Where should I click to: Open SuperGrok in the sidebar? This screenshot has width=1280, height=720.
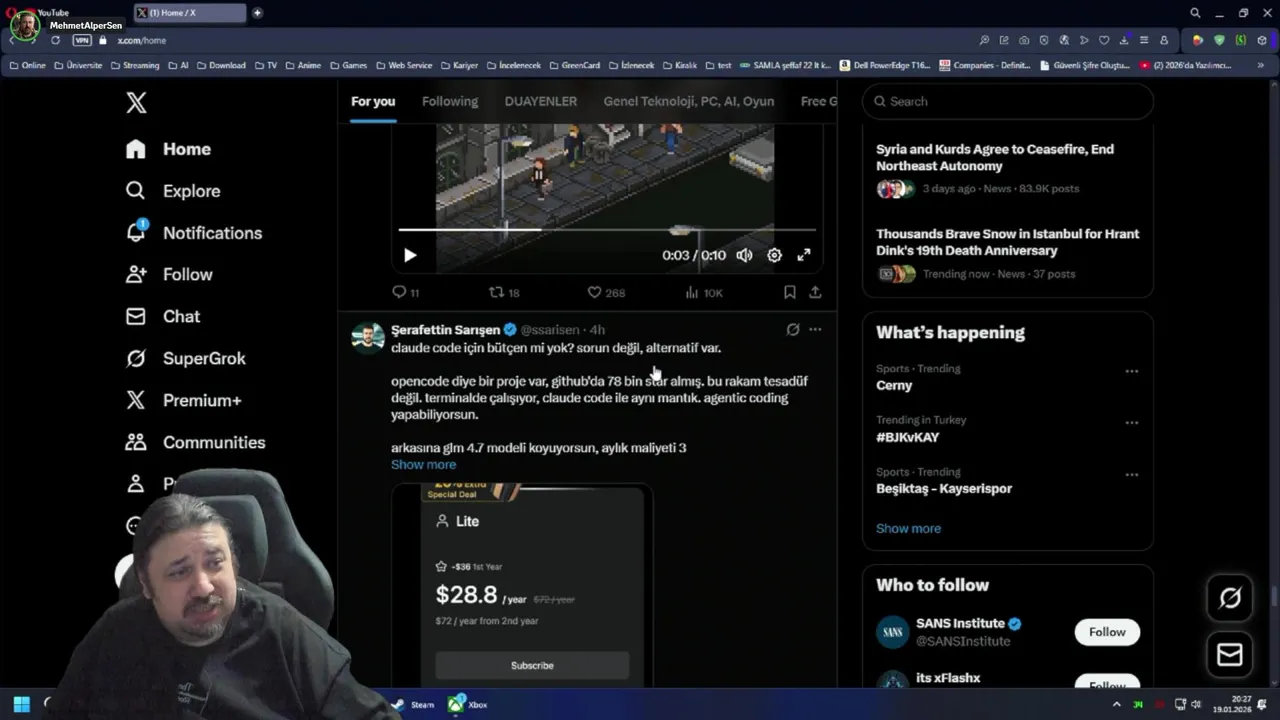[185, 358]
